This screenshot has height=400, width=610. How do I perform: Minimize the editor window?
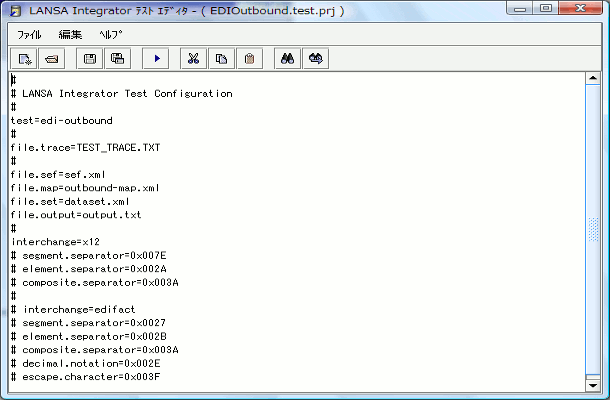click(520, 9)
